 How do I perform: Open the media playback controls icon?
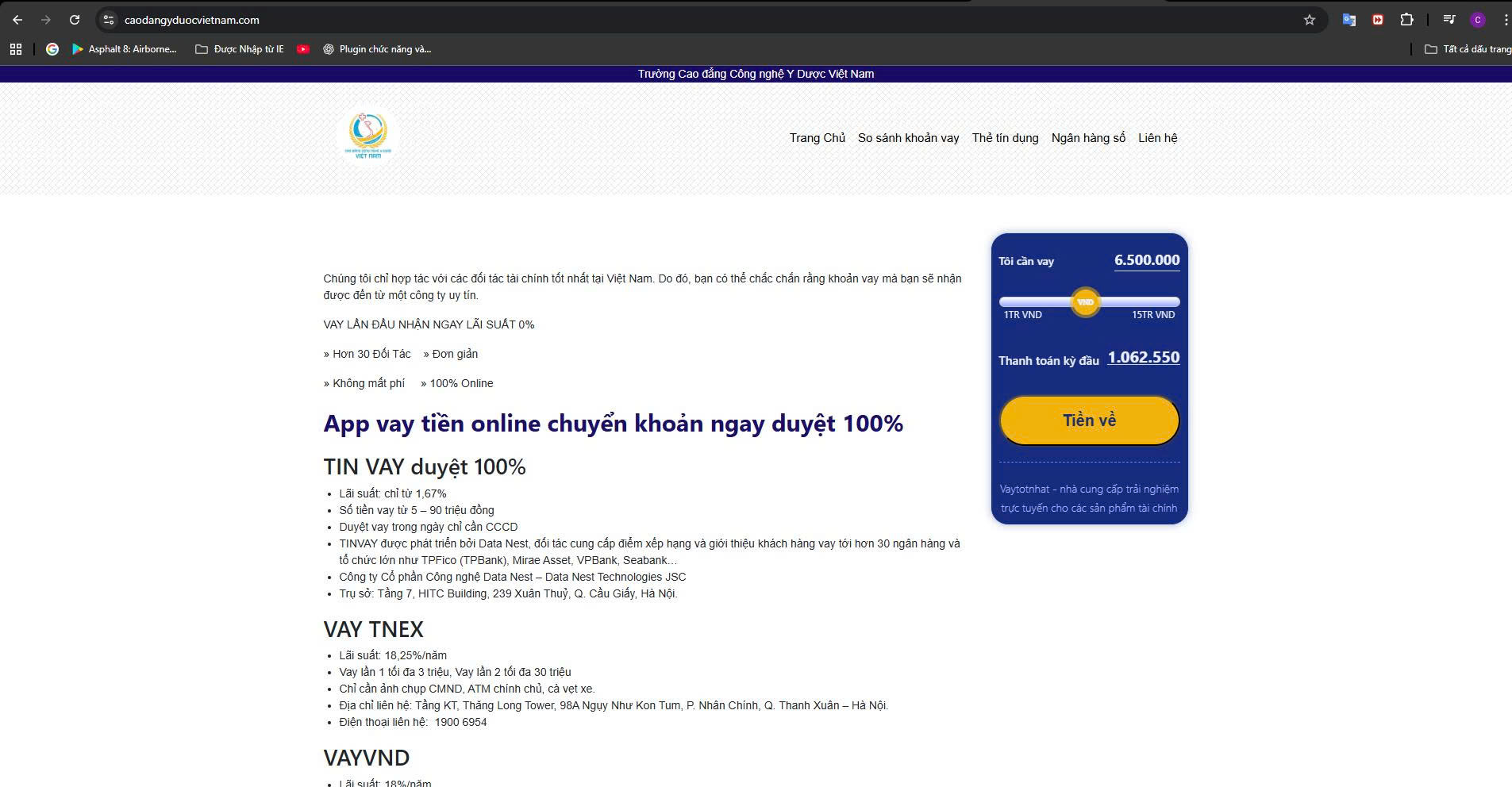[1449, 20]
